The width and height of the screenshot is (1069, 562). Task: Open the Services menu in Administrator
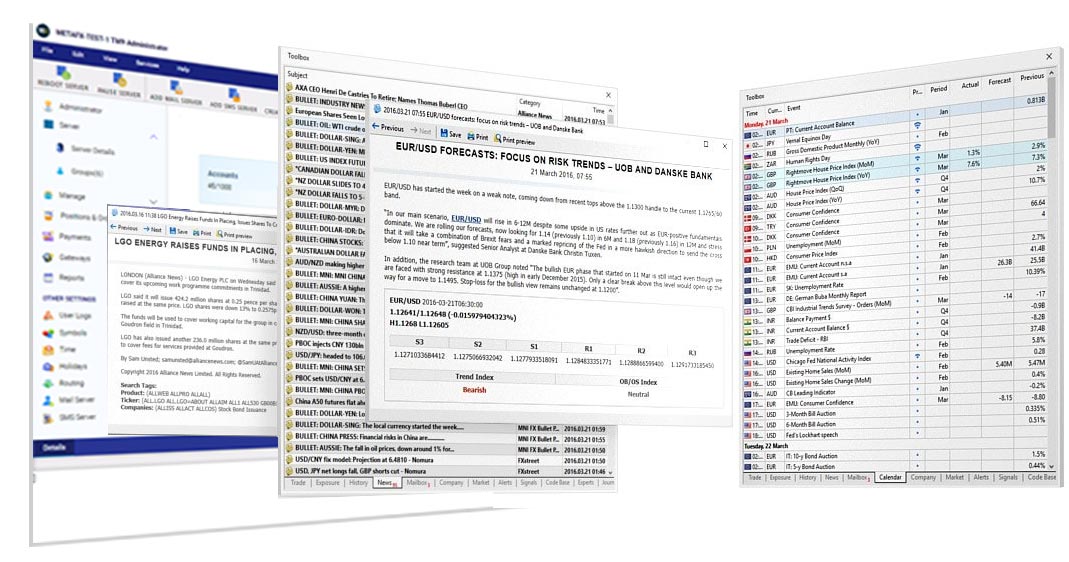pos(147,64)
